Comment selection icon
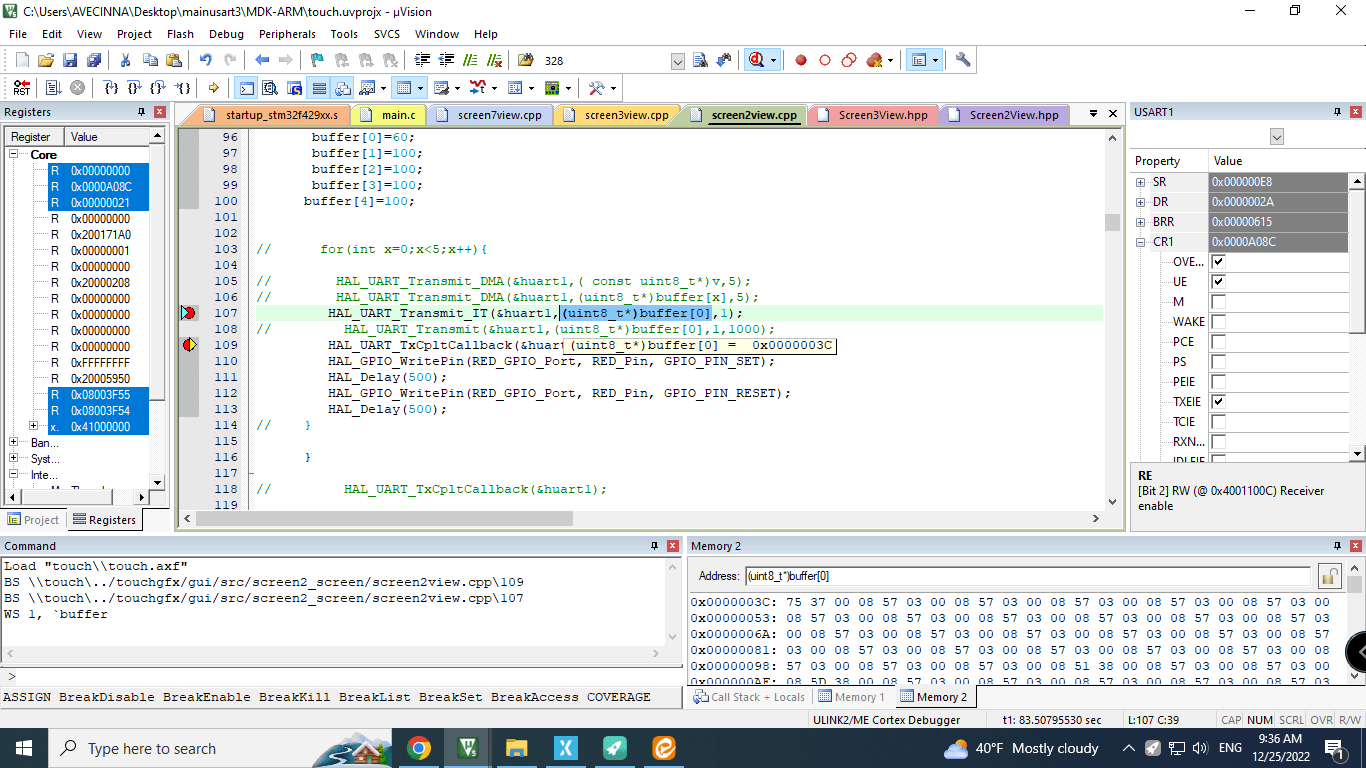Viewport: 1366px width, 768px height. point(470,60)
